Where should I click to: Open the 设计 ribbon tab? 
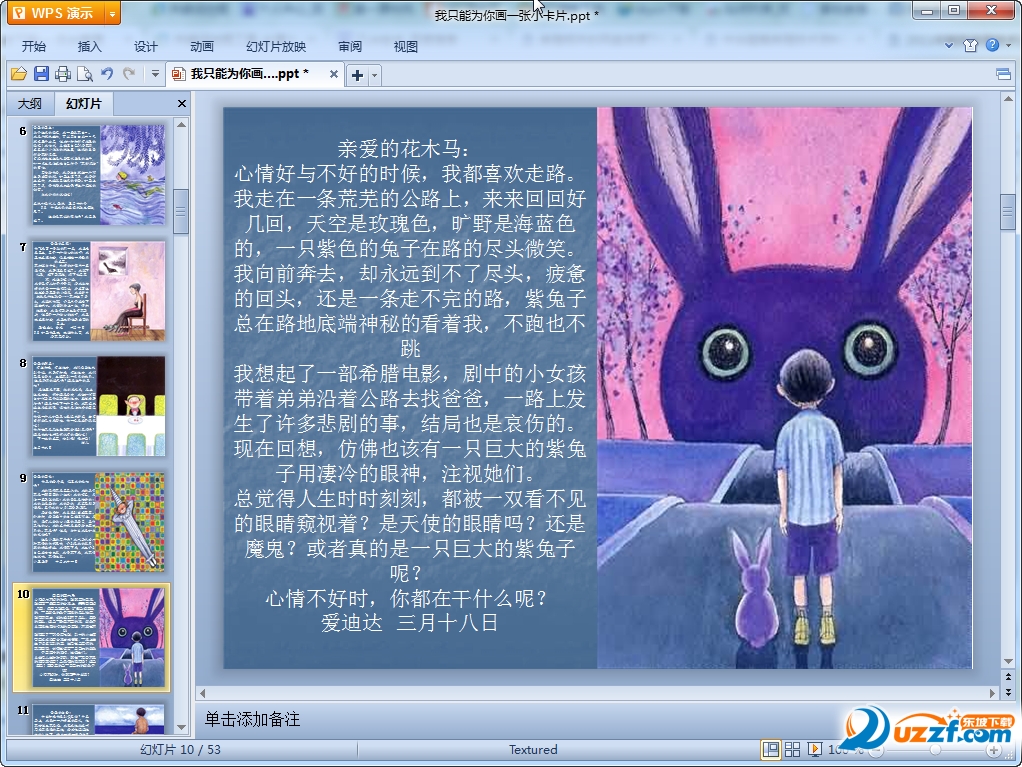pos(145,46)
